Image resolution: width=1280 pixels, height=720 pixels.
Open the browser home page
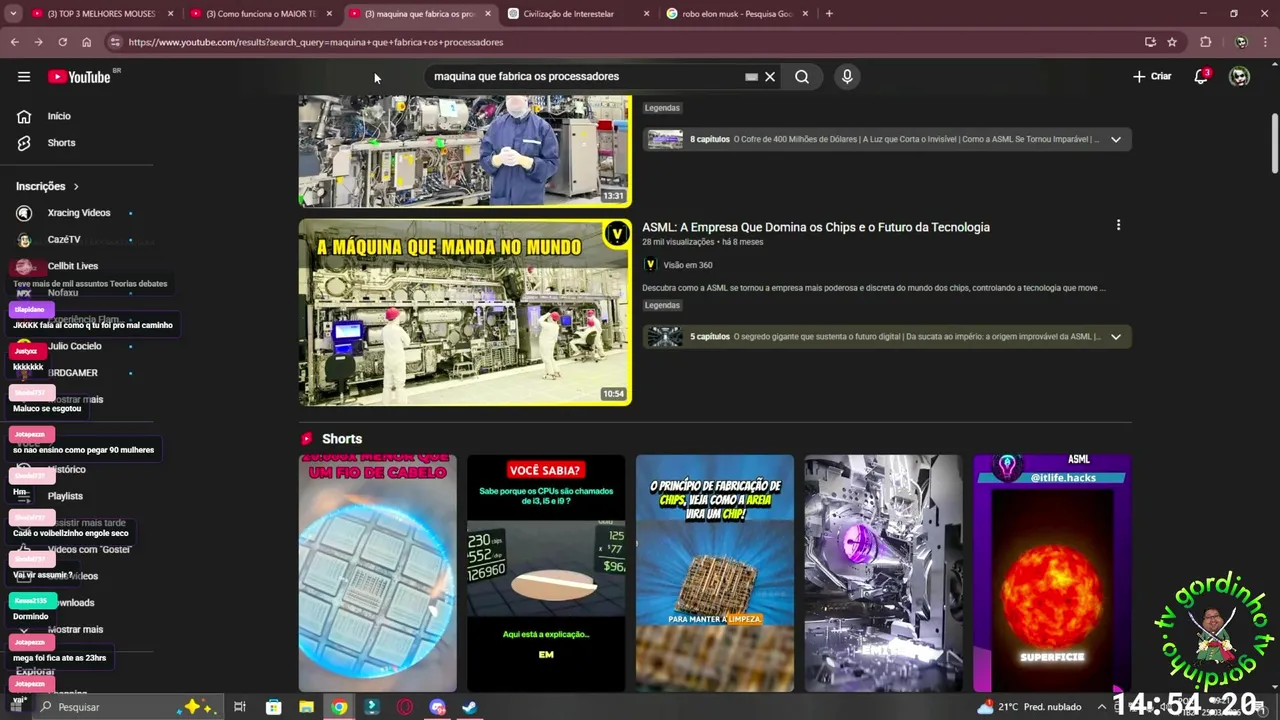(x=86, y=42)
